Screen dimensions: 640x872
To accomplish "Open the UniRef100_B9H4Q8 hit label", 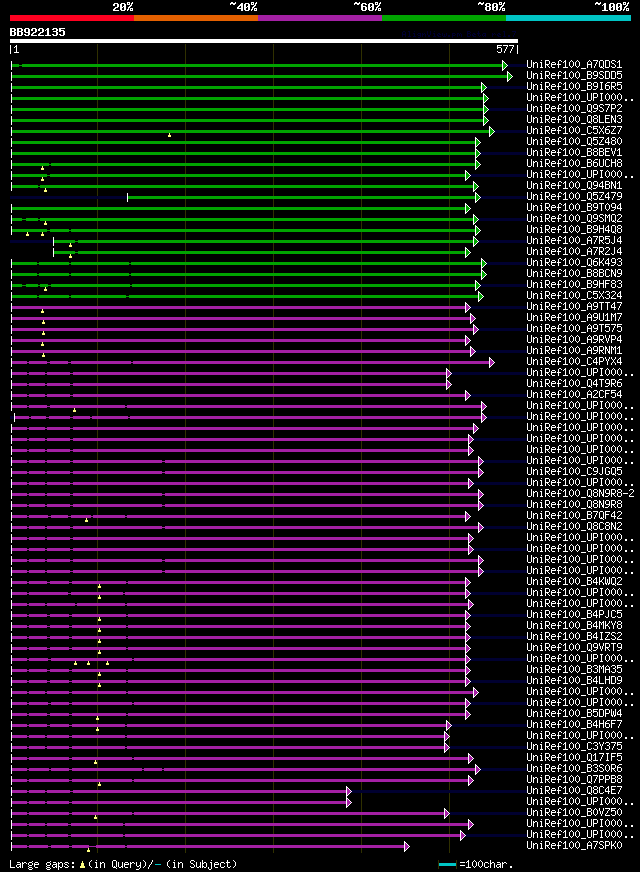I will tap(574, 230).
